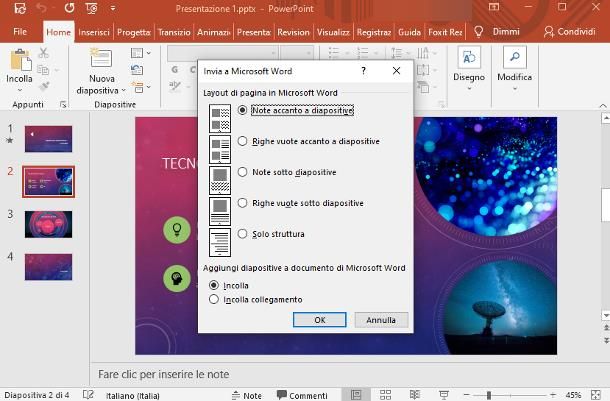Open the Inserisci tab

[94, 32]
